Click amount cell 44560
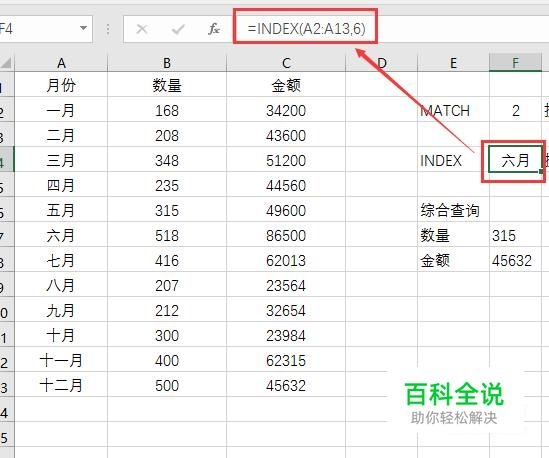Image resolution: width=549 pixels, height=458 pixels. tap(286, 185)
